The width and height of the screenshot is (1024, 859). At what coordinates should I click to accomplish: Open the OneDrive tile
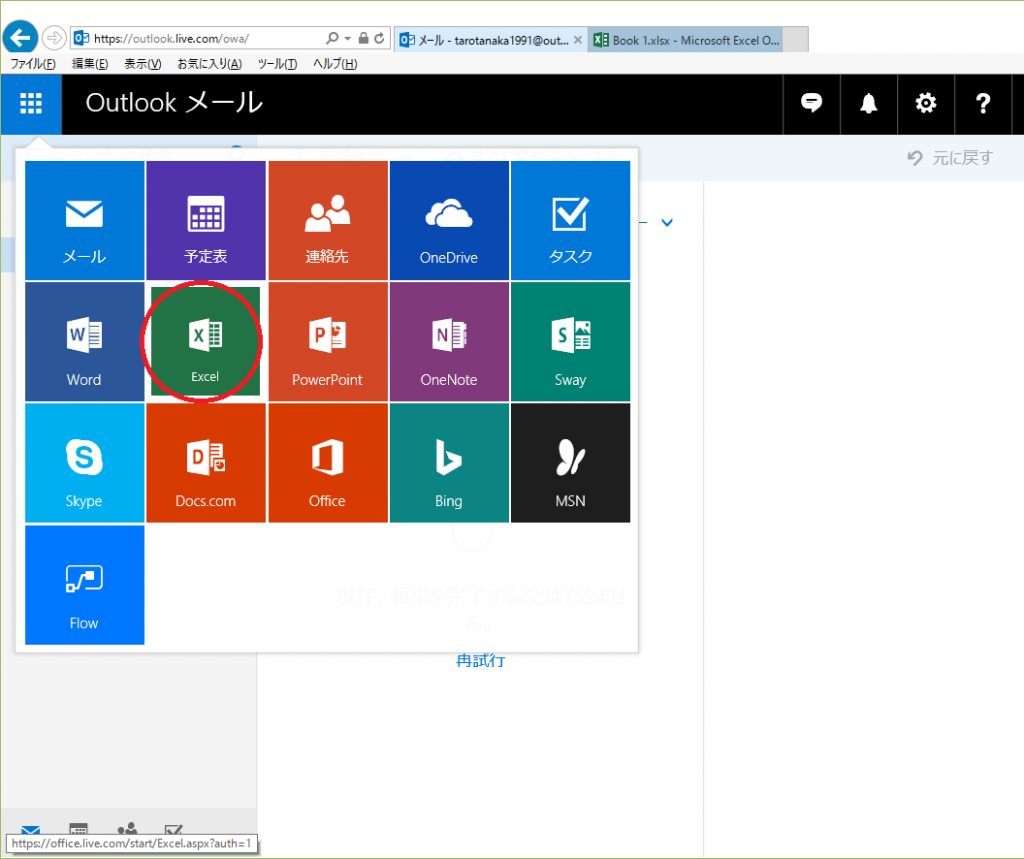click(x=449, y=220)
